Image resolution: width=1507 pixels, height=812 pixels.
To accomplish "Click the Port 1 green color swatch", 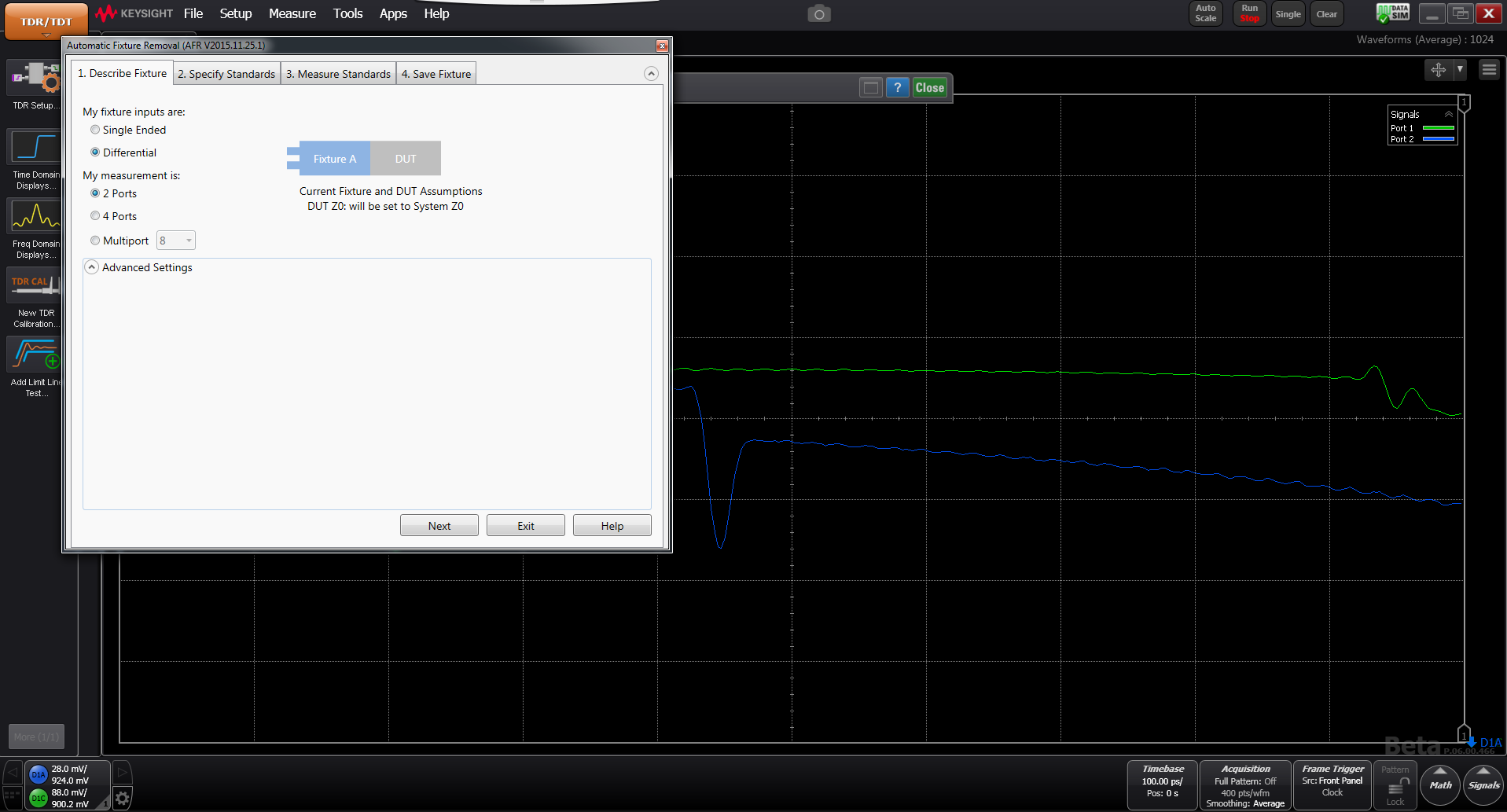I will (x=1438, y=128).
